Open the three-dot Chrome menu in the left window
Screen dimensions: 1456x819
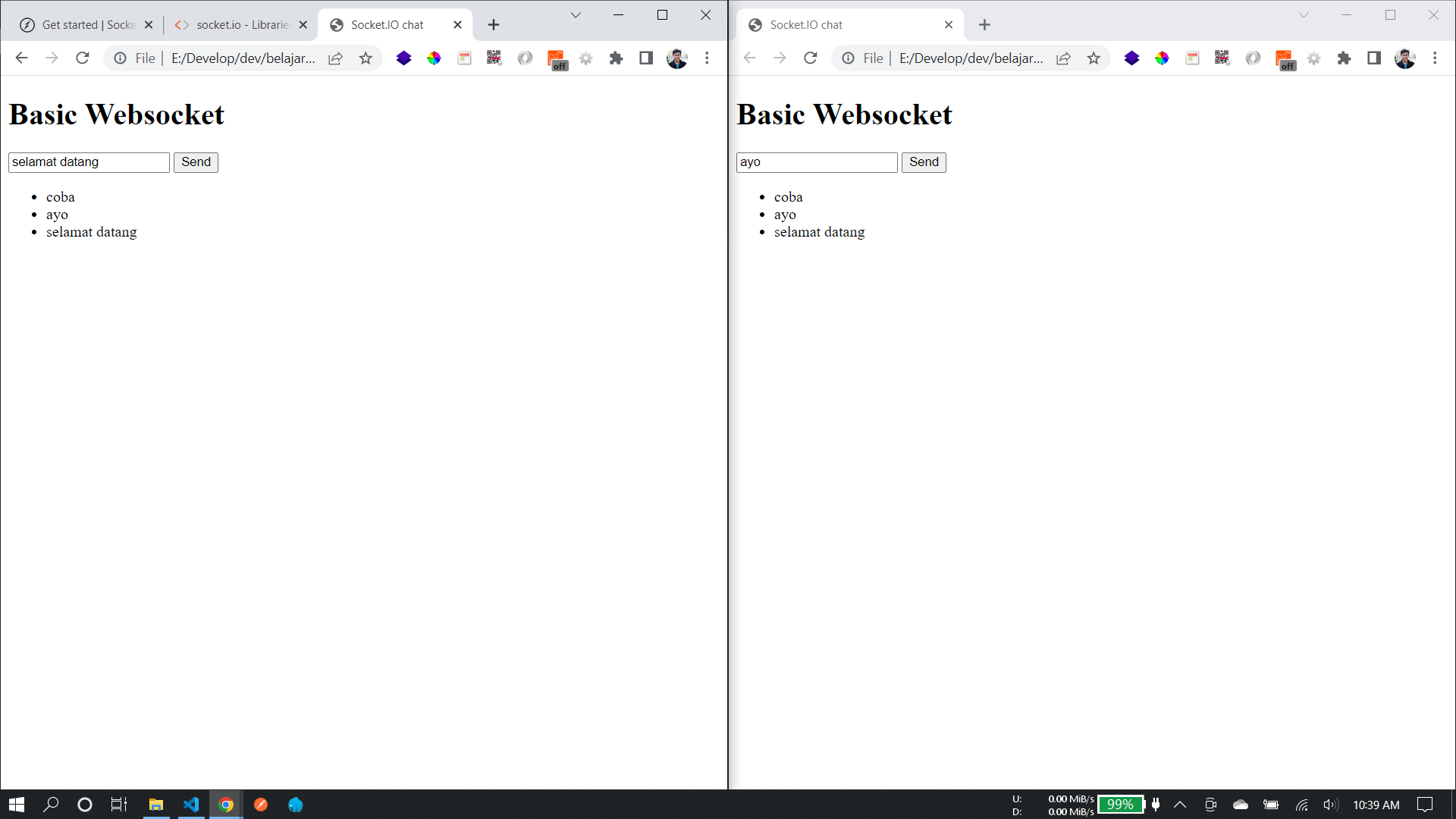[x=707, y=58]
